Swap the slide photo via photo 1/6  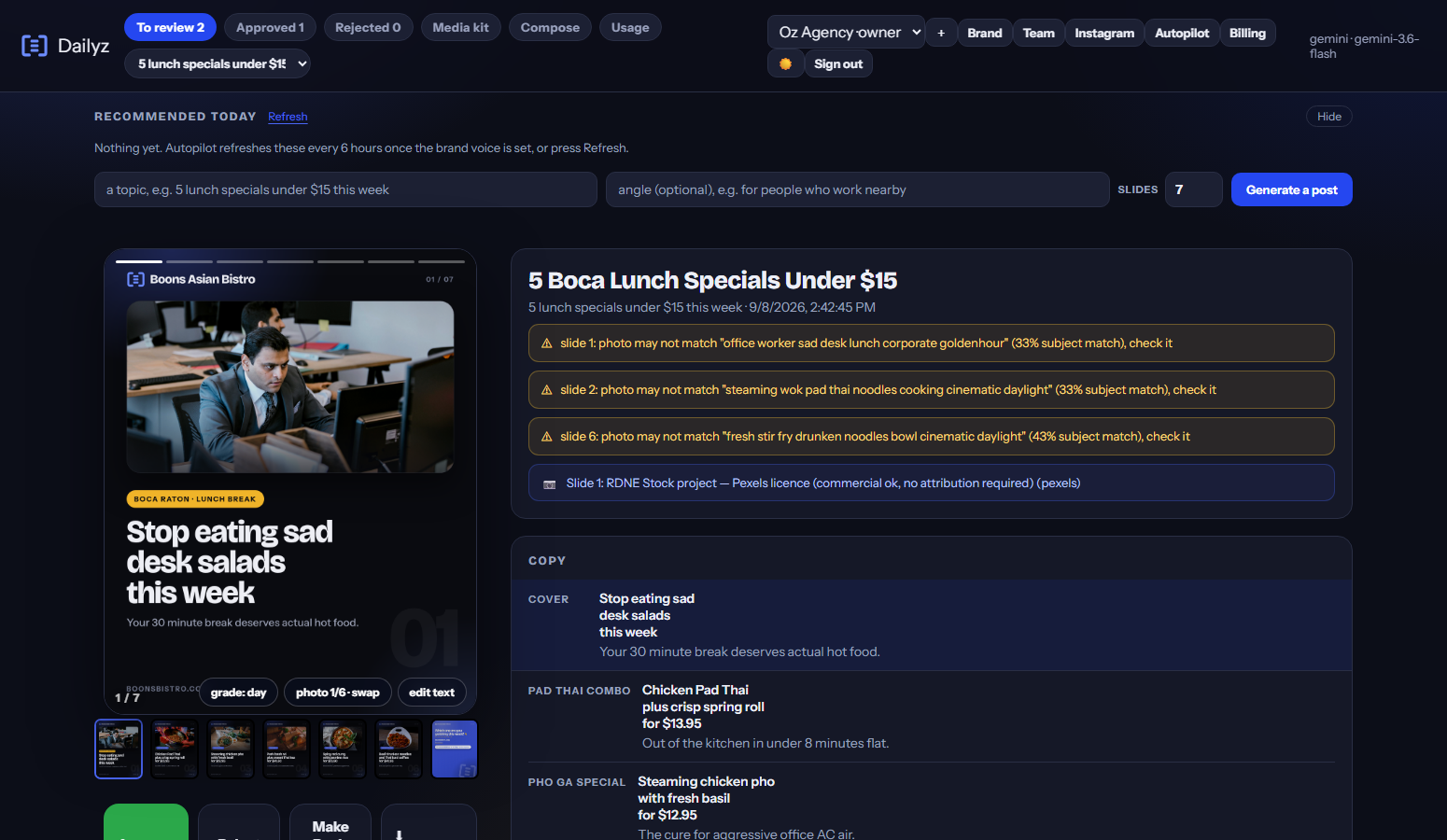[338, 693]
